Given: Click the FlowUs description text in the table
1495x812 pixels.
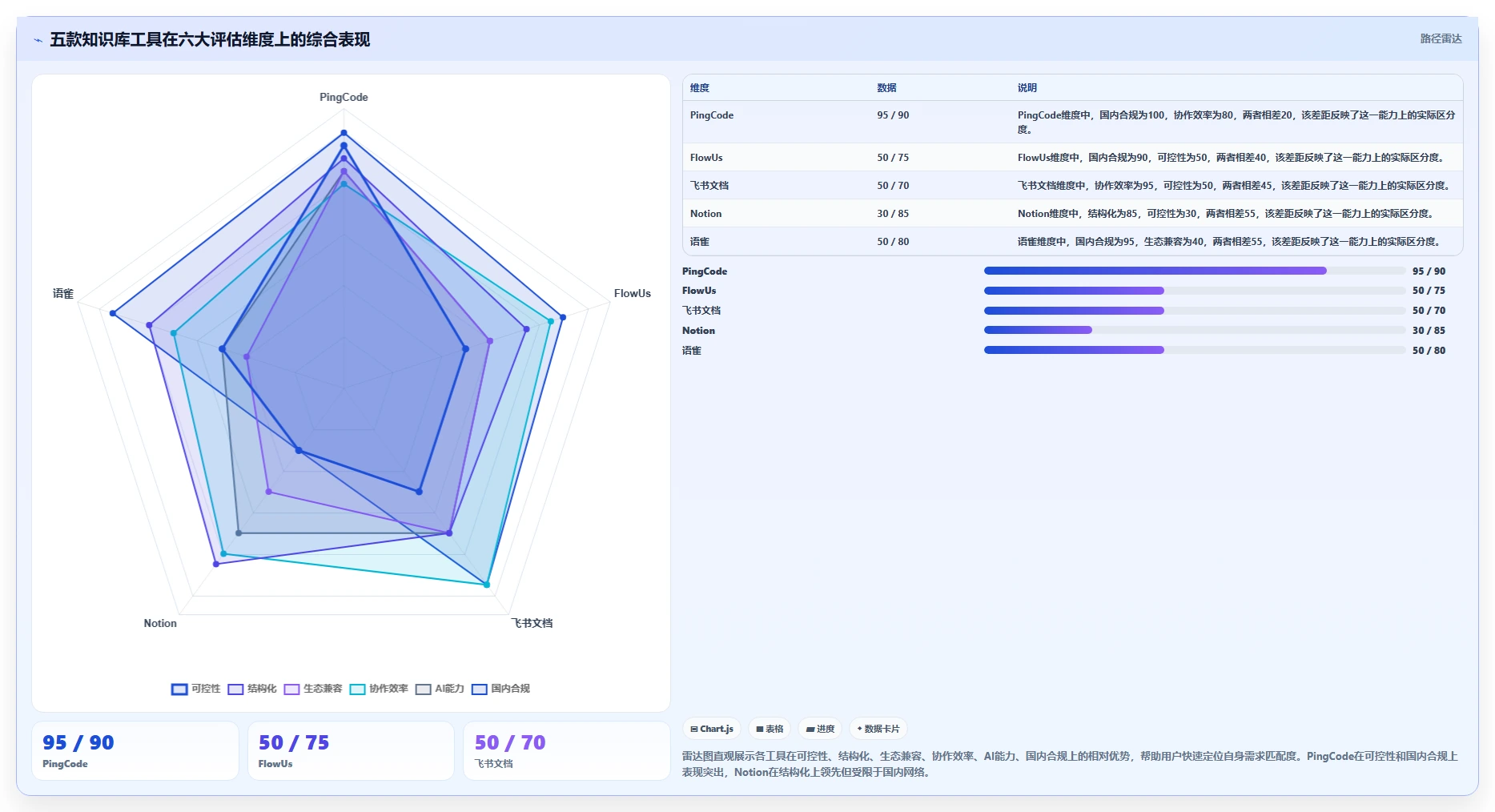Looking at the screenshot, I should tap(1232, 158).
